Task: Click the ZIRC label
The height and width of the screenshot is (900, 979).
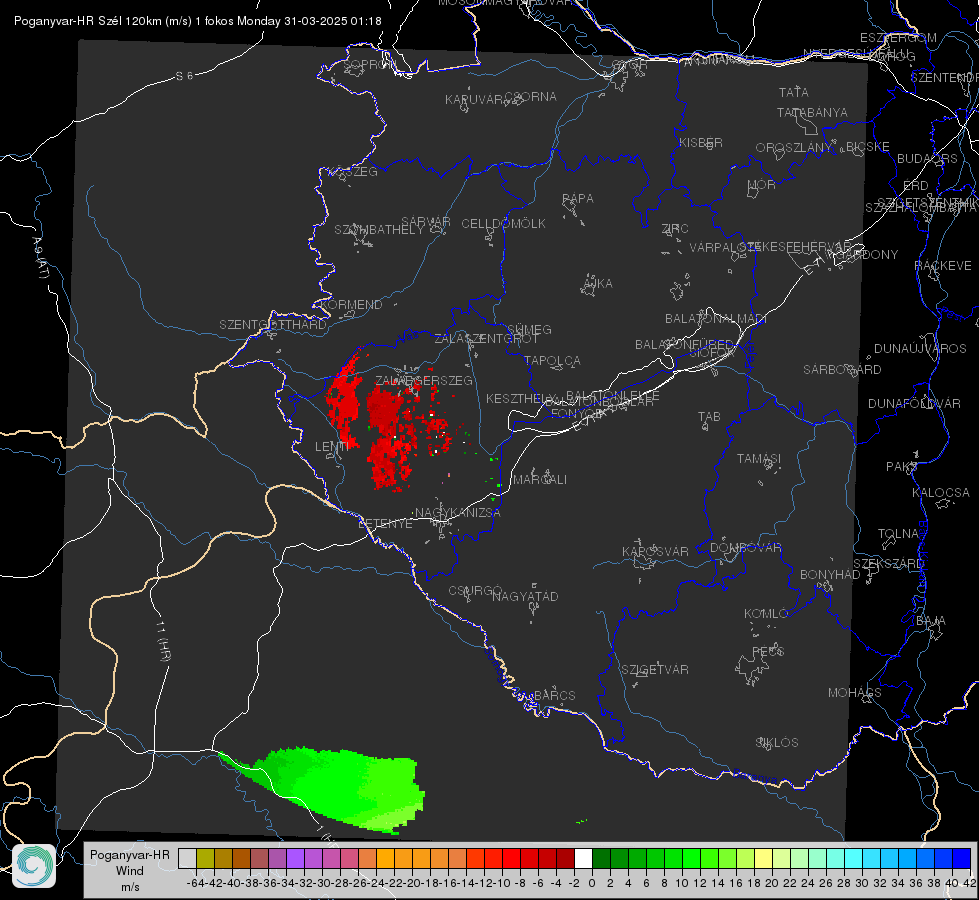Action: [x=675, y=229]
